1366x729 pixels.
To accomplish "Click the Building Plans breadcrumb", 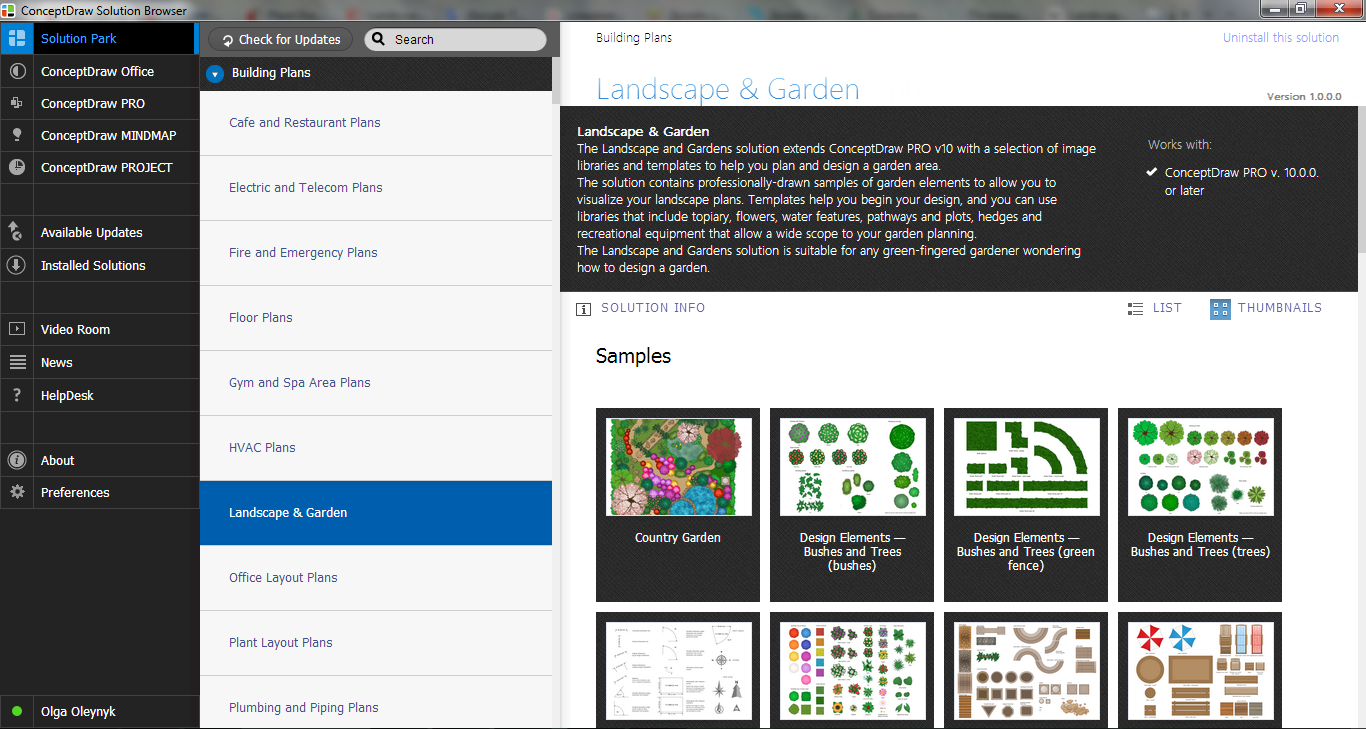I will [x=634, y=38].
